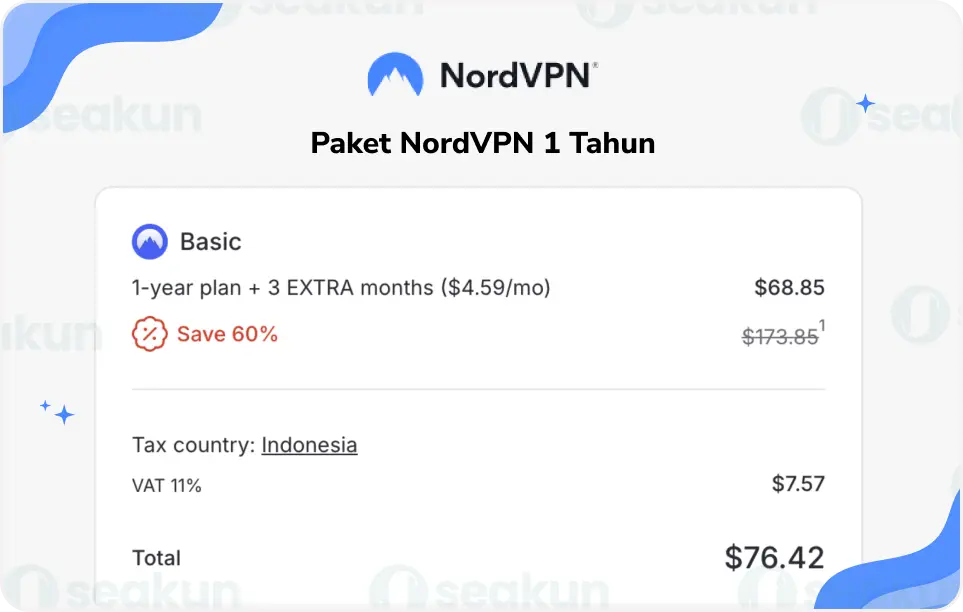Click the blue sparkle star near right edge
This screenshot has height=612, width=963.
(864, 102)
